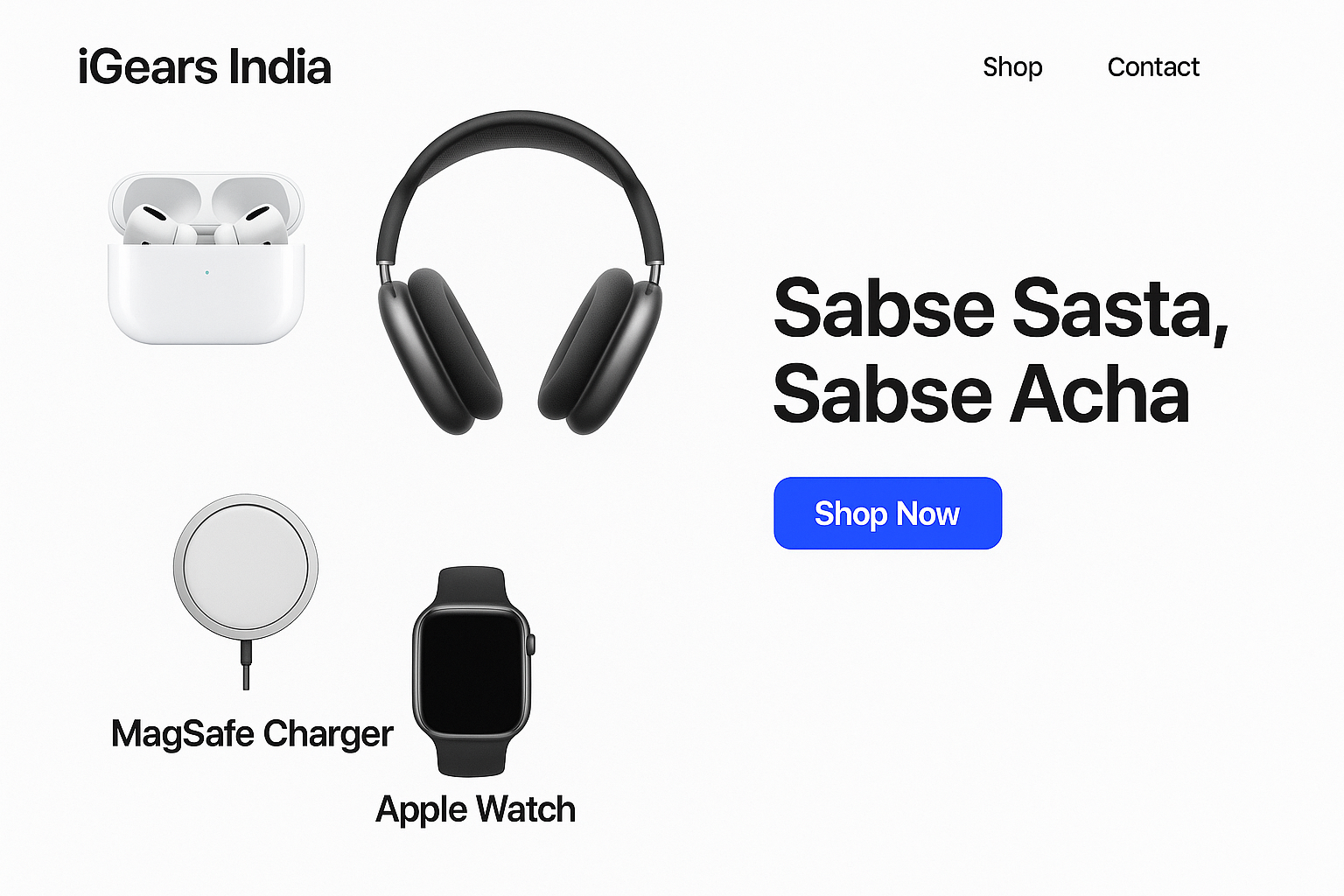Click the Shop Now button
Image resolution: width=1344 pixels, height=896 pixels.
click(x=887, y=514)
